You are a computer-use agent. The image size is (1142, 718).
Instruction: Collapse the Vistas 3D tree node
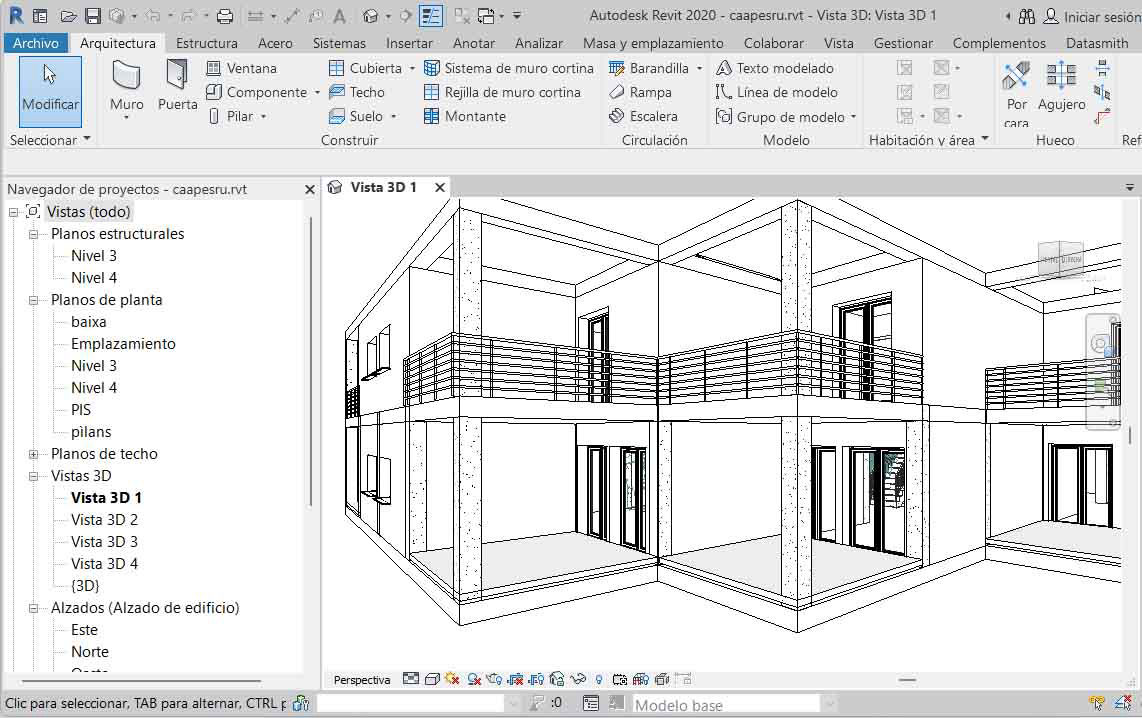[33, 475]
